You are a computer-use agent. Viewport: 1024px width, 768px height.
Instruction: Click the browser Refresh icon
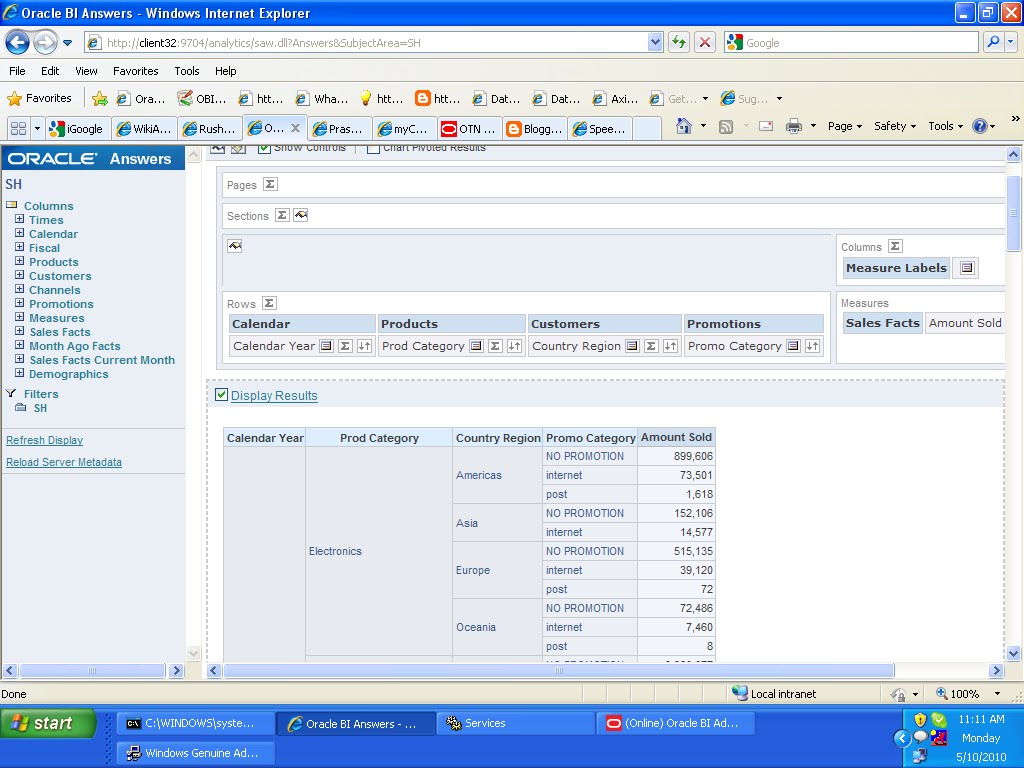[x=679, y=42]
